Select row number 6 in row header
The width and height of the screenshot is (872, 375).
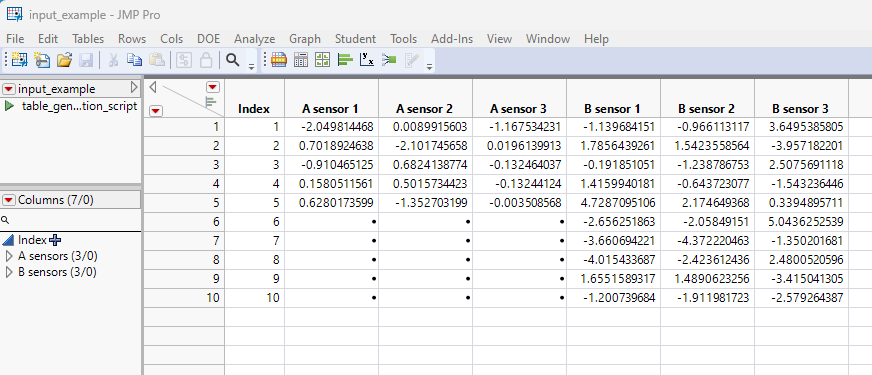pyautogui.click(x=184, y=221)
